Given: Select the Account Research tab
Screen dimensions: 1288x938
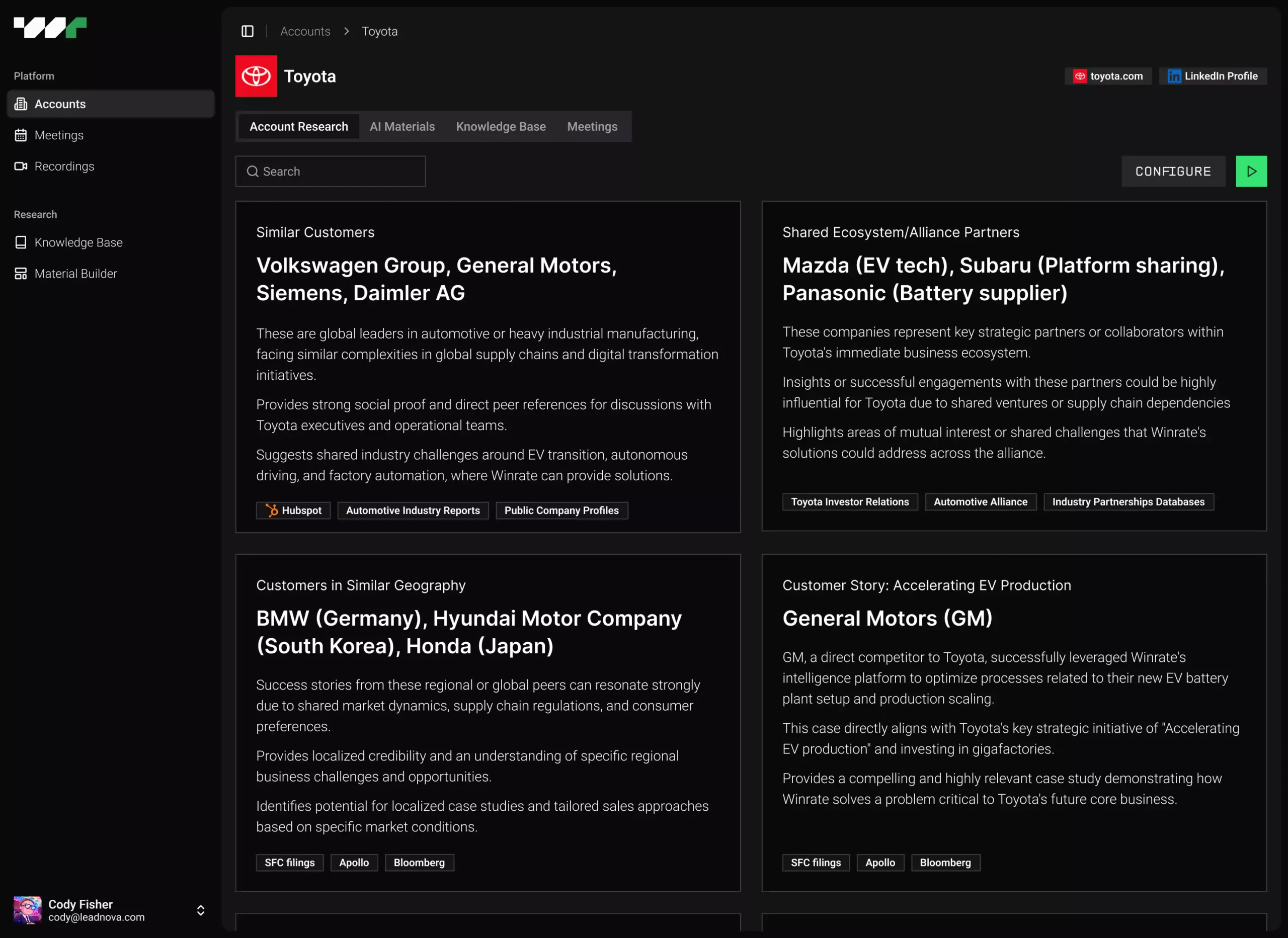Looking at the screenshot, I should (x=299, y=127).
